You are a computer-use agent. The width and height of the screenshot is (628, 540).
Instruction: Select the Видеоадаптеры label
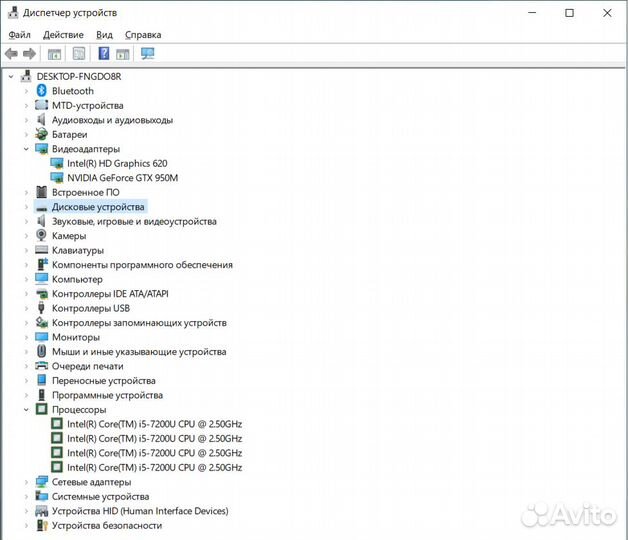(x=86, y=149)
